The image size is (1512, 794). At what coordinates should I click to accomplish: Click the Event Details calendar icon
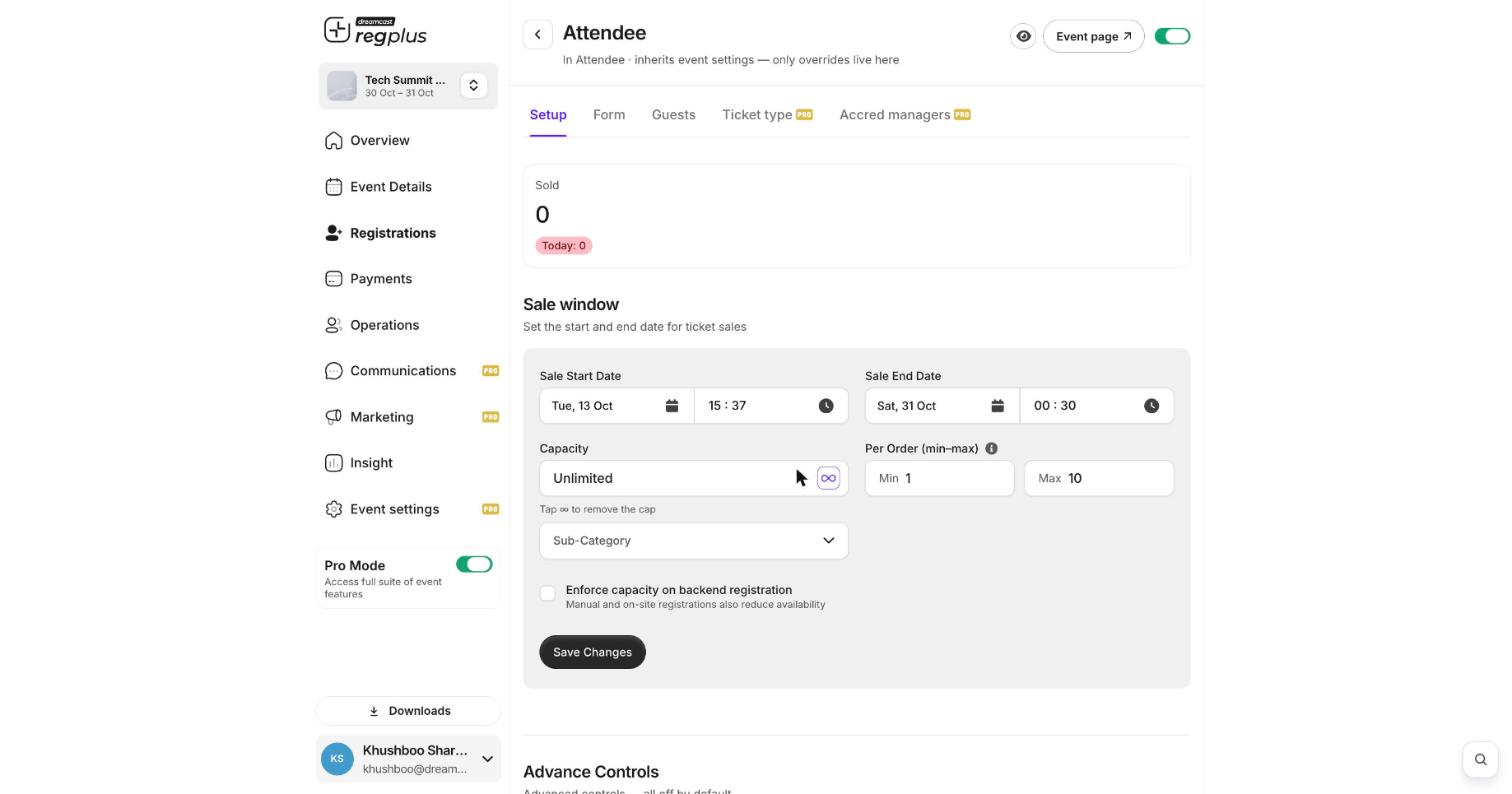pos(333,187)
